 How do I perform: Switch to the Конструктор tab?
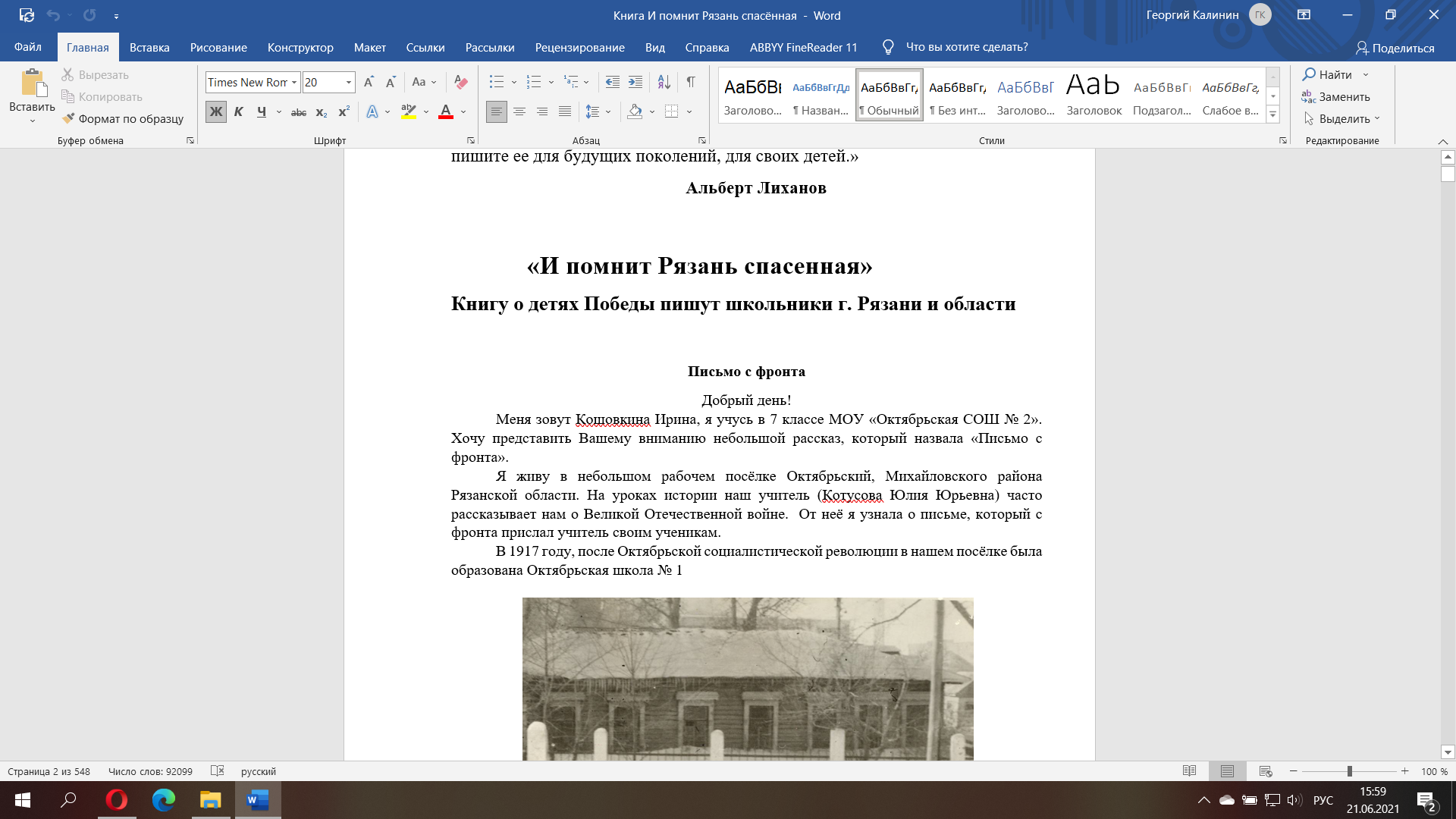(300, 47)
